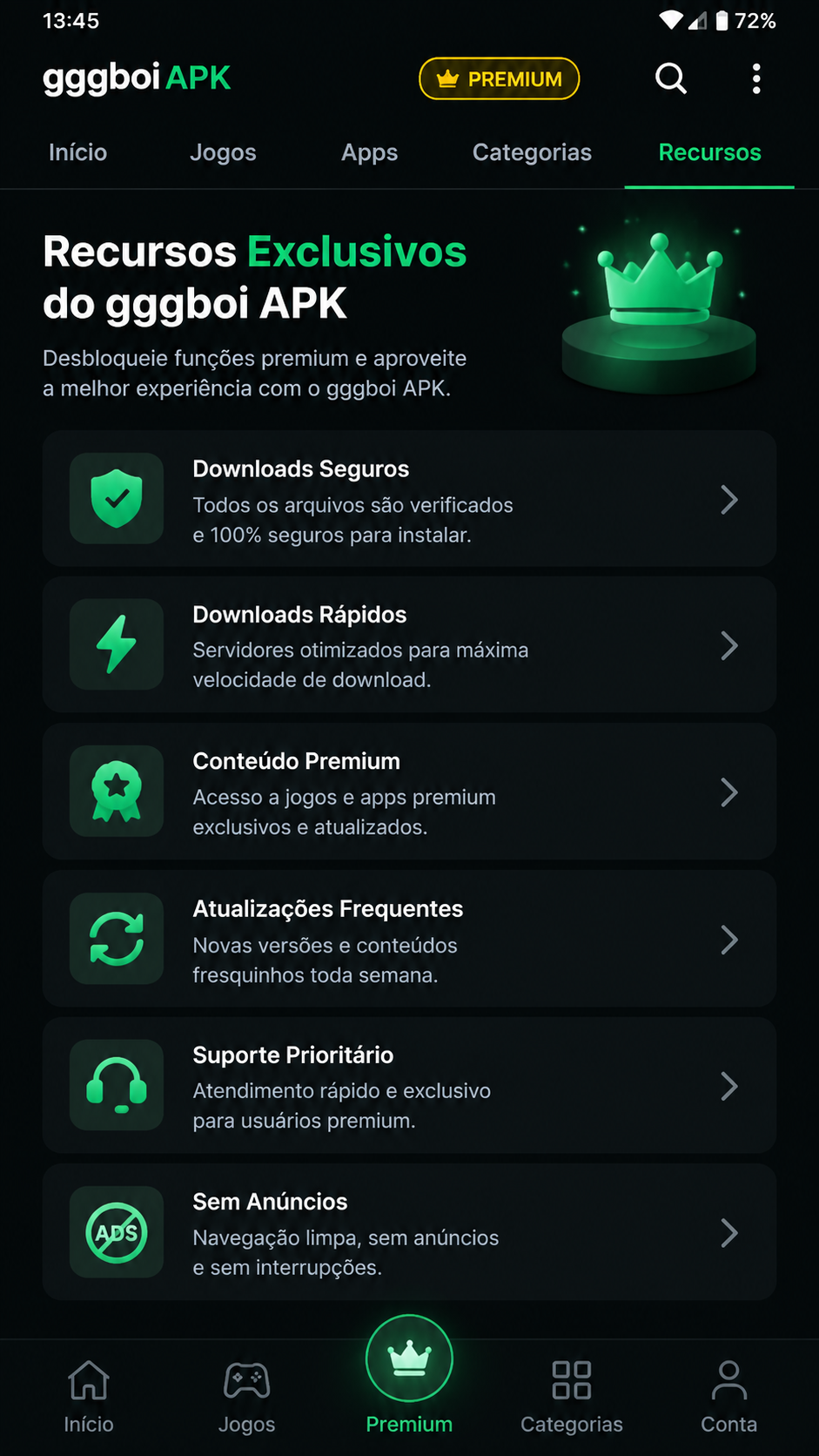Tap the yellow PREMIUM badge button

pyautogui.click(x=500, y=78)
